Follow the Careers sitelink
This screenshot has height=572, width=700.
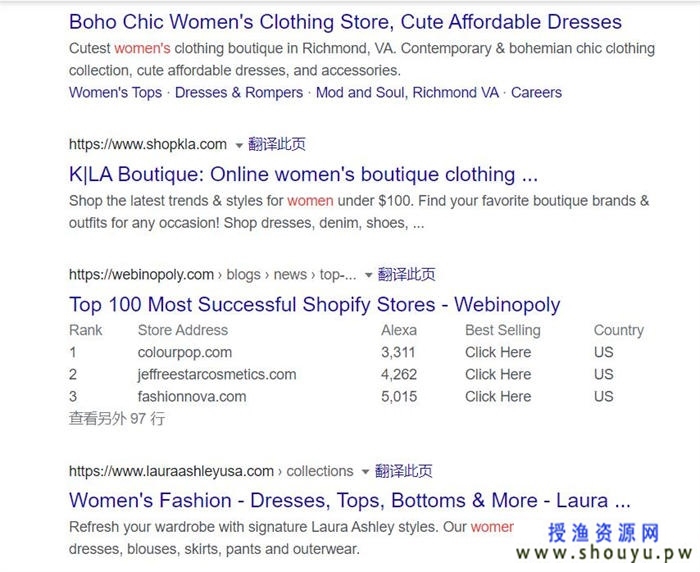(536, 92)
